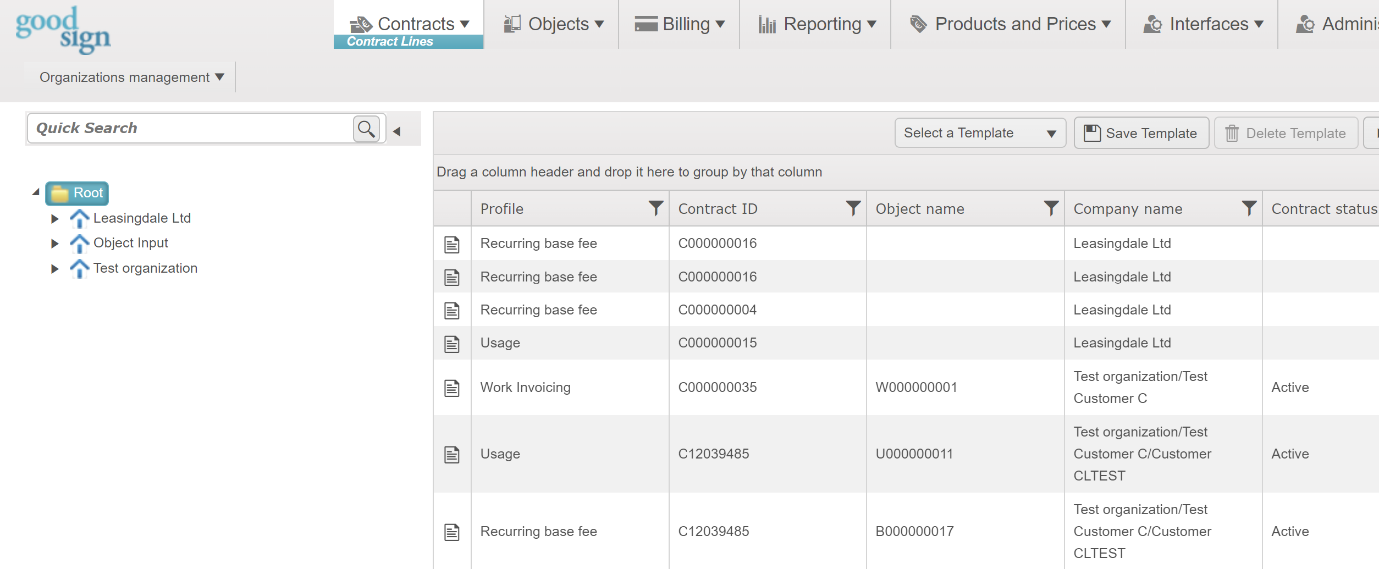The image size is (1379, 569).
Task: Expand the Leasingdale Ltd tree node
Action: tap(55, 218)
